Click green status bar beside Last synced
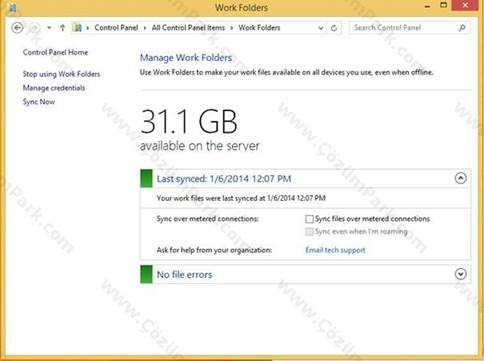 click(x=146, y=178)
